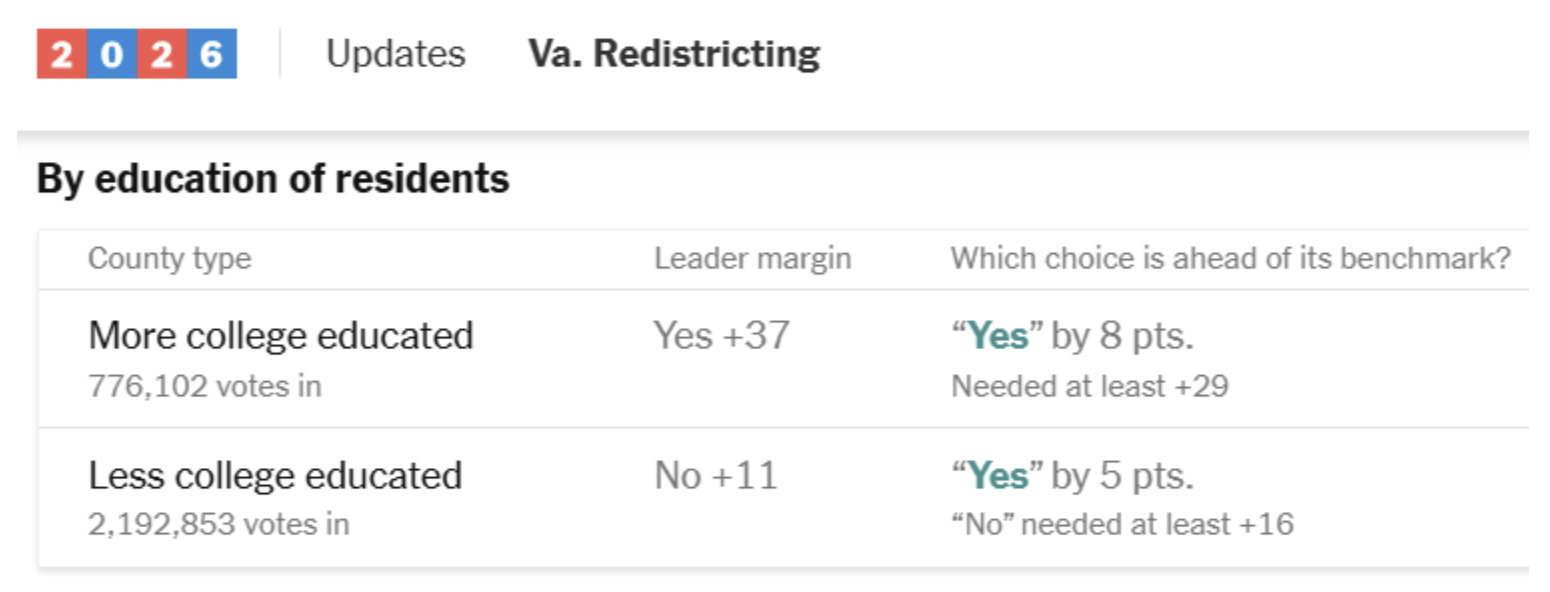
Task: Click the "By education of residents" heading
Action: (273, 179)
